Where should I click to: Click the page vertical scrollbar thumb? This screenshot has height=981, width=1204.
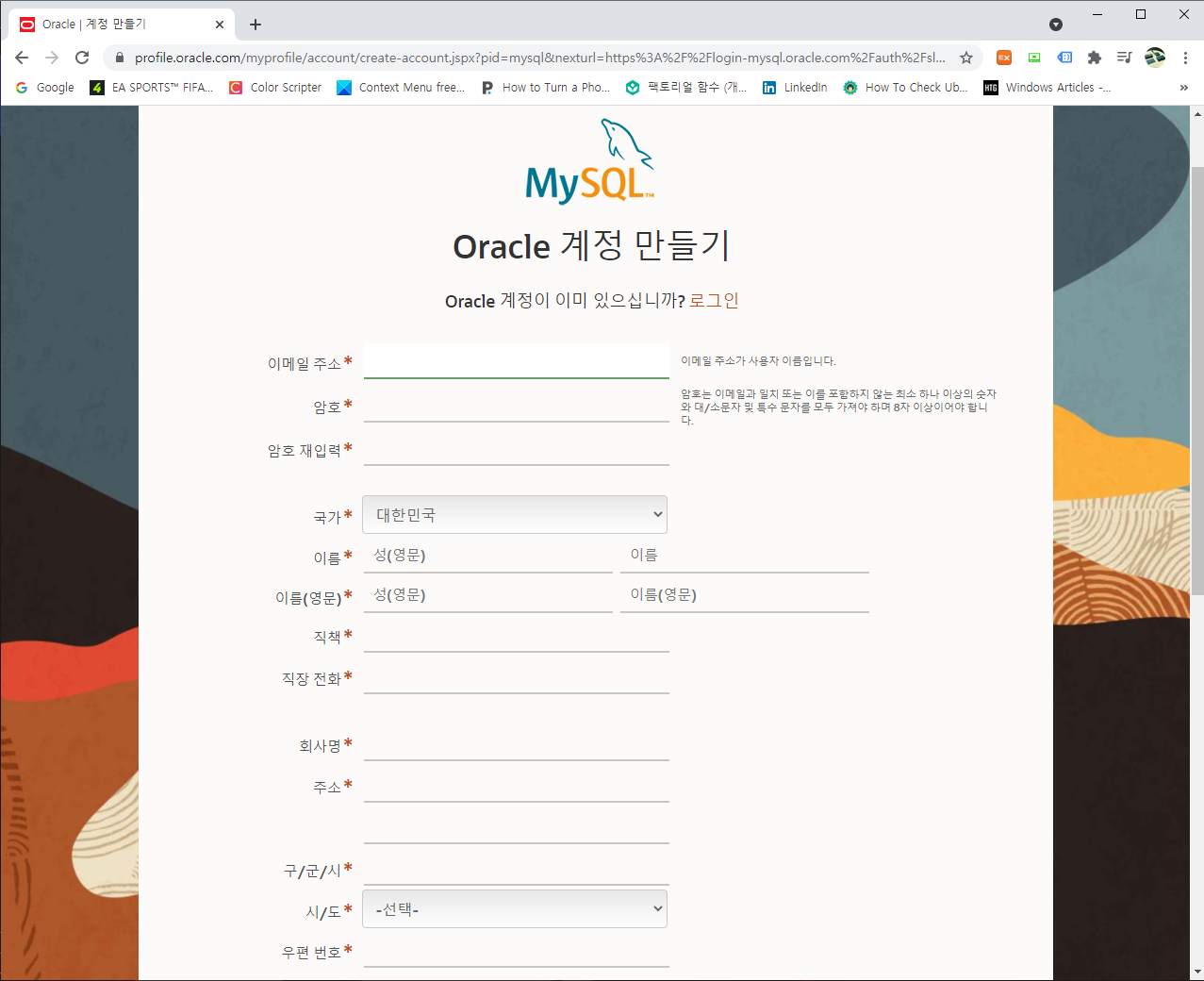(x=1197, y=380)
